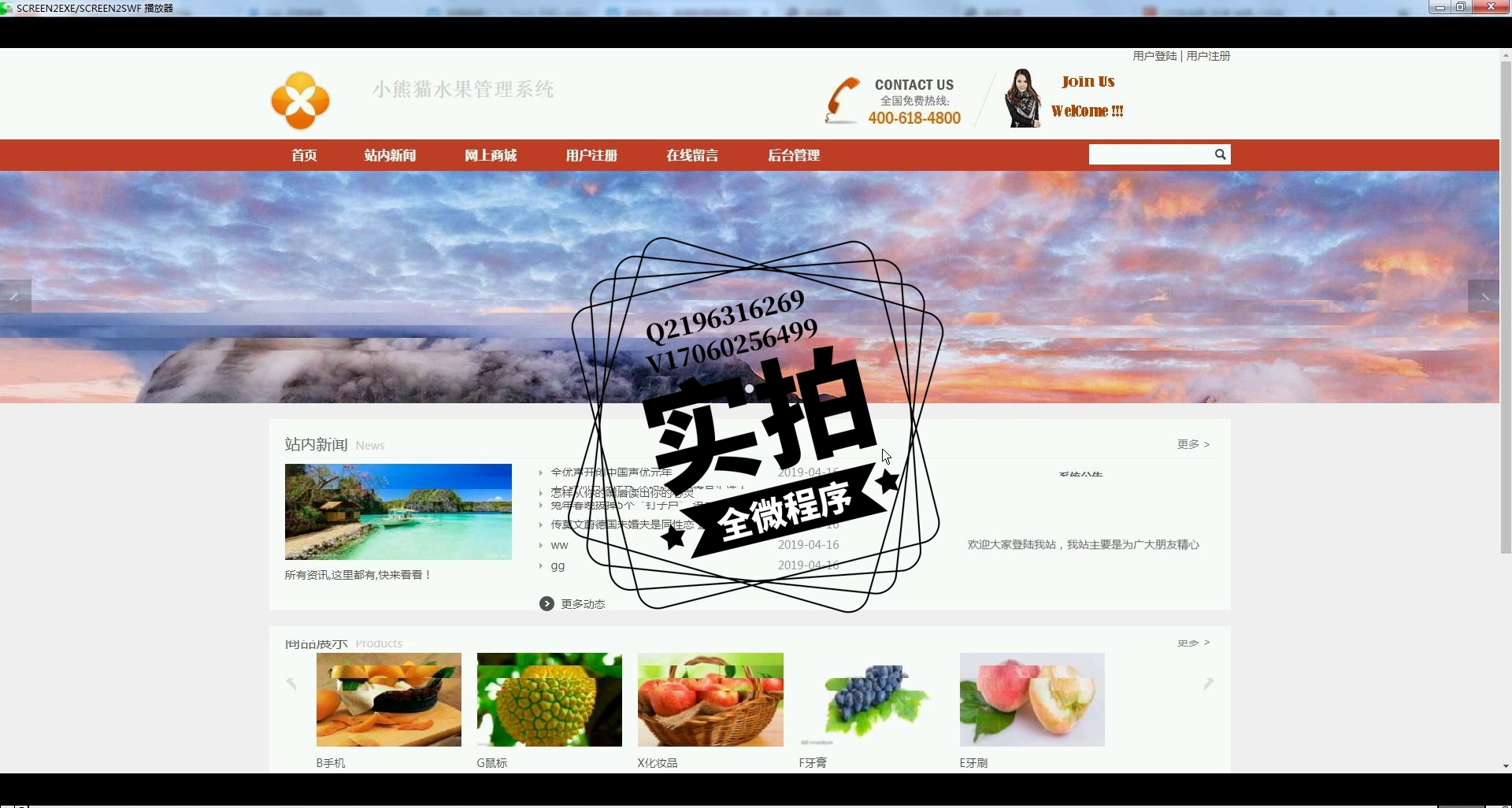Viewport: 1512px width, 808px height.
Task: Click the orange flower site logo
Action: point(300,100)
